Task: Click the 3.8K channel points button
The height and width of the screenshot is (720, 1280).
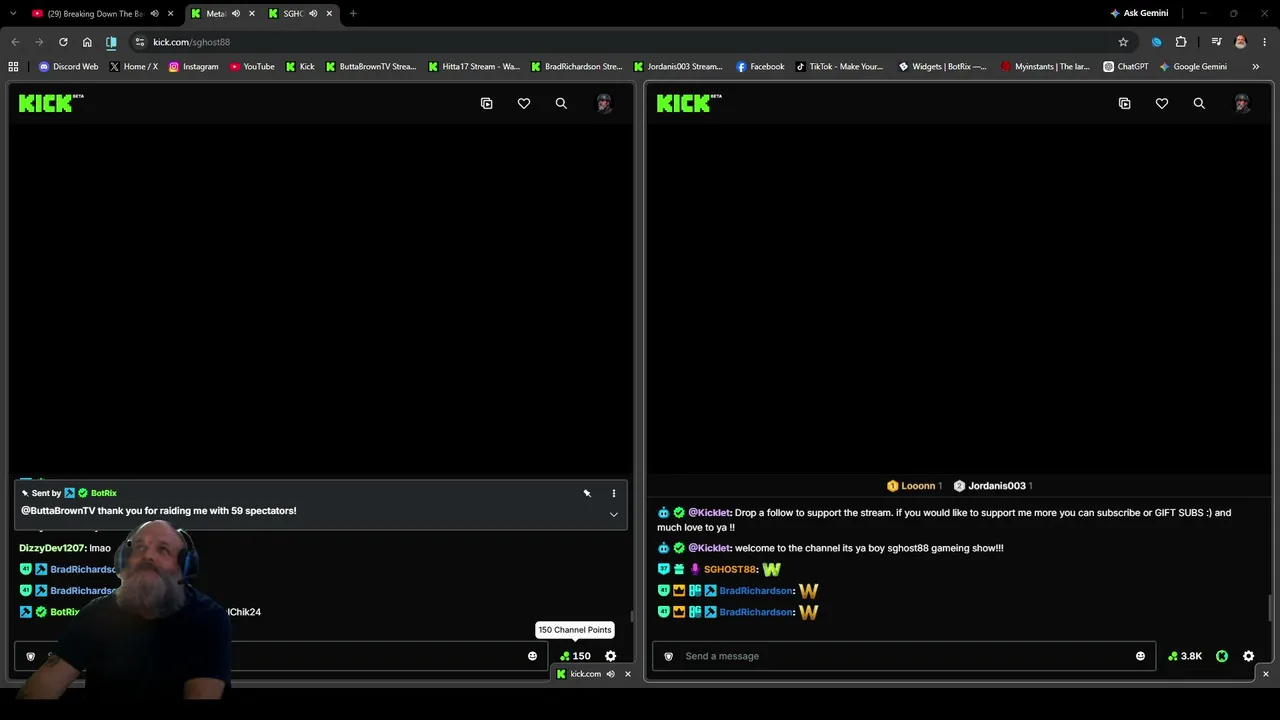Action: point(1185,656)
